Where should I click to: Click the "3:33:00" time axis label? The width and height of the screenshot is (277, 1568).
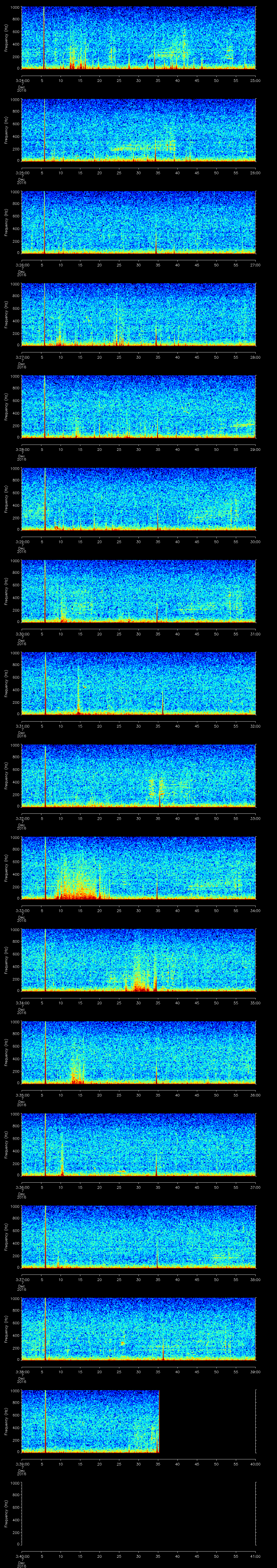22,910
